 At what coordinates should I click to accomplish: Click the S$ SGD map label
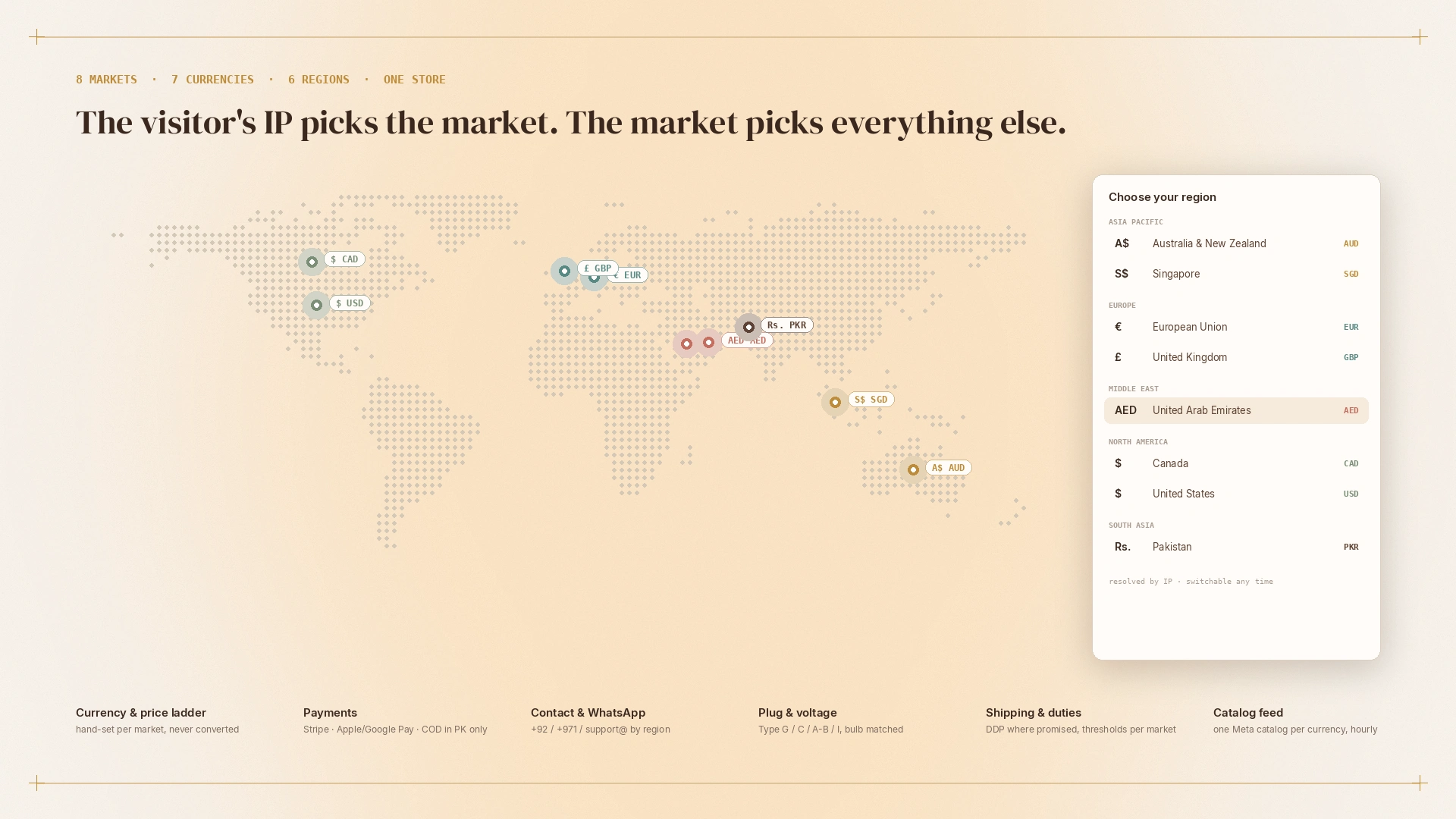871,400
